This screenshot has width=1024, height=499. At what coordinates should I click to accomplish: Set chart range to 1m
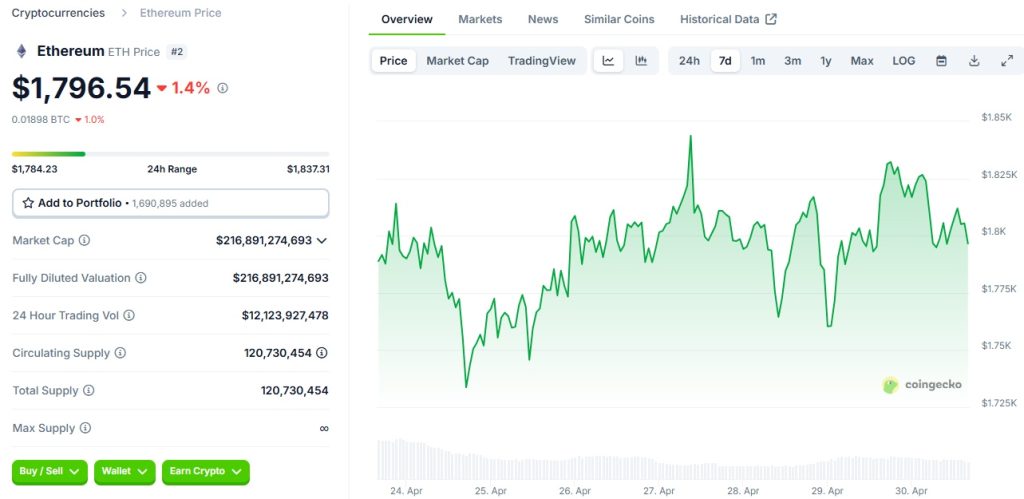click(758, 61)
